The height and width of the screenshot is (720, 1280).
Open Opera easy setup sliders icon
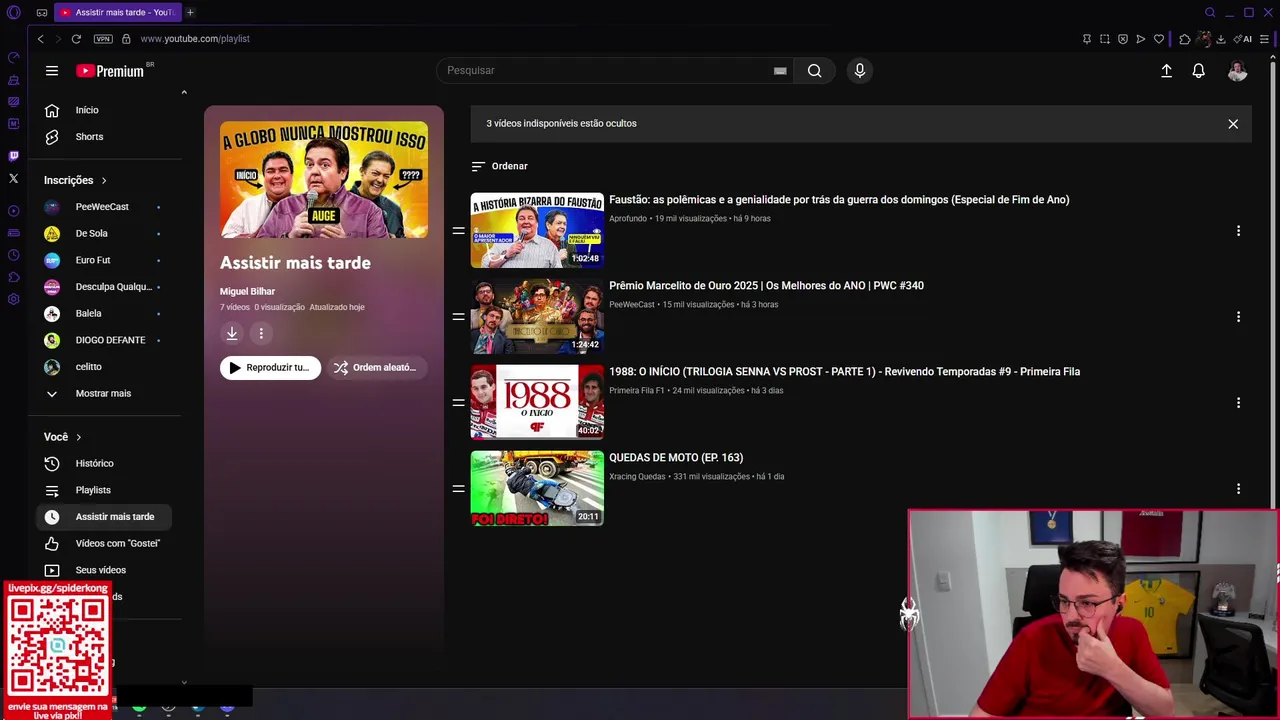click(1265, 39)
